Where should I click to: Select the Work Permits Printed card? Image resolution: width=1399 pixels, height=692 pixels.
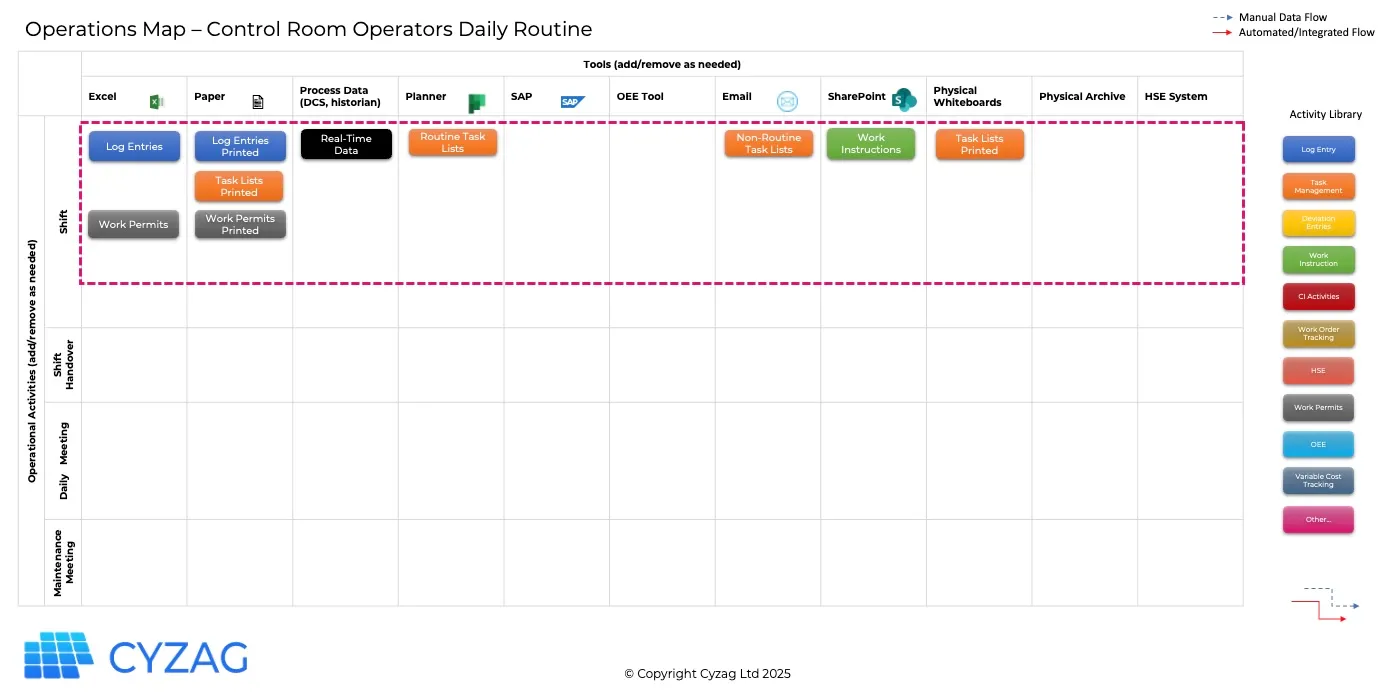[x=240, y=224]
